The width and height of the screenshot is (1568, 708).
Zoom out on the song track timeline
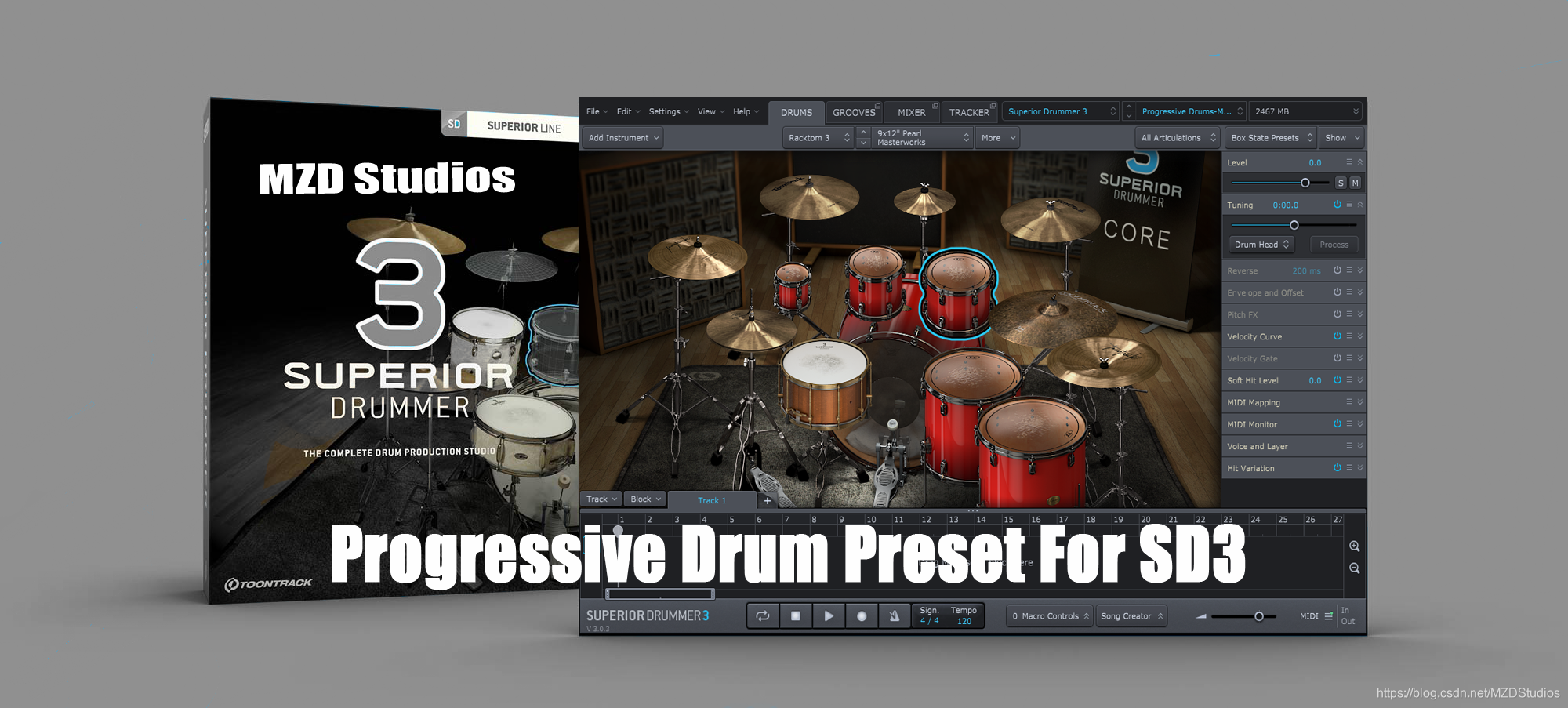(1354, 568)
